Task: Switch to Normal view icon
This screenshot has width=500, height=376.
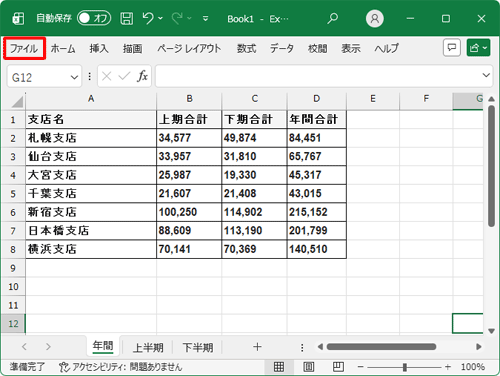Action: [x=279, y=367]
